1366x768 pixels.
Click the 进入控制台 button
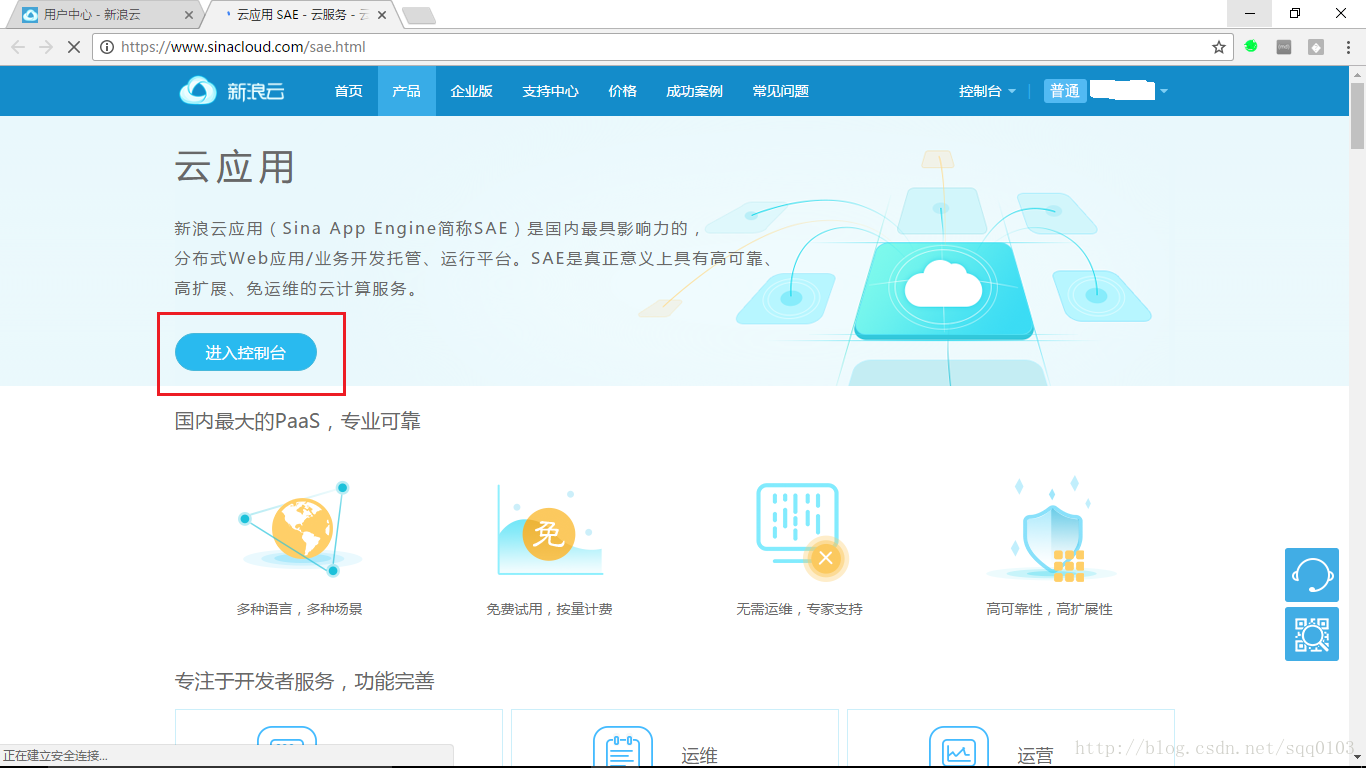246,352
